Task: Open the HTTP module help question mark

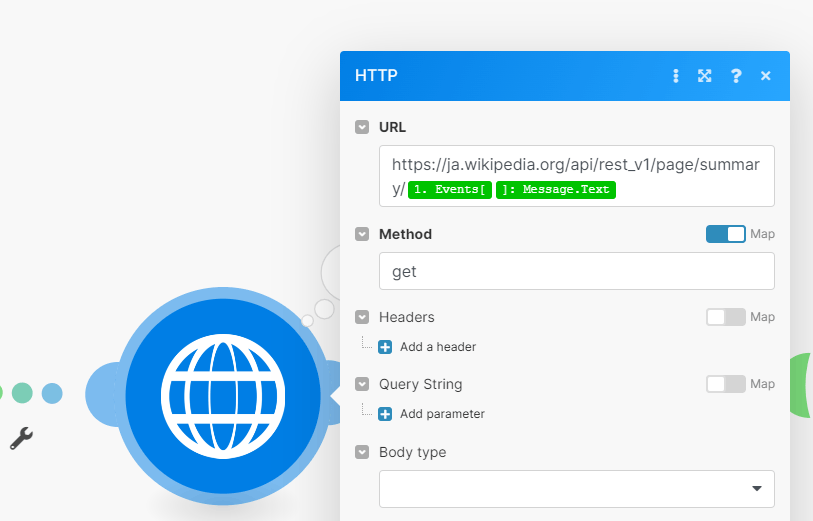Action: pos(736,76)
